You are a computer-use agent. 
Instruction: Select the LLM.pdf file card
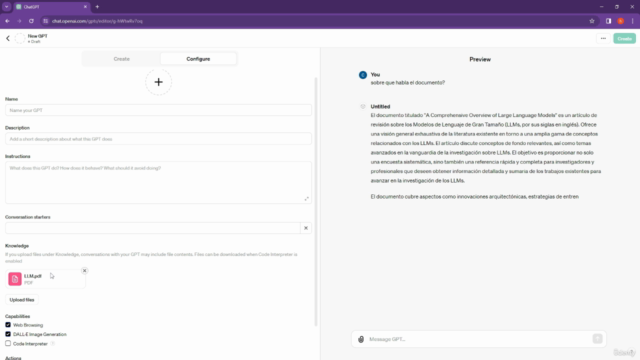click(x=46, y=279)
